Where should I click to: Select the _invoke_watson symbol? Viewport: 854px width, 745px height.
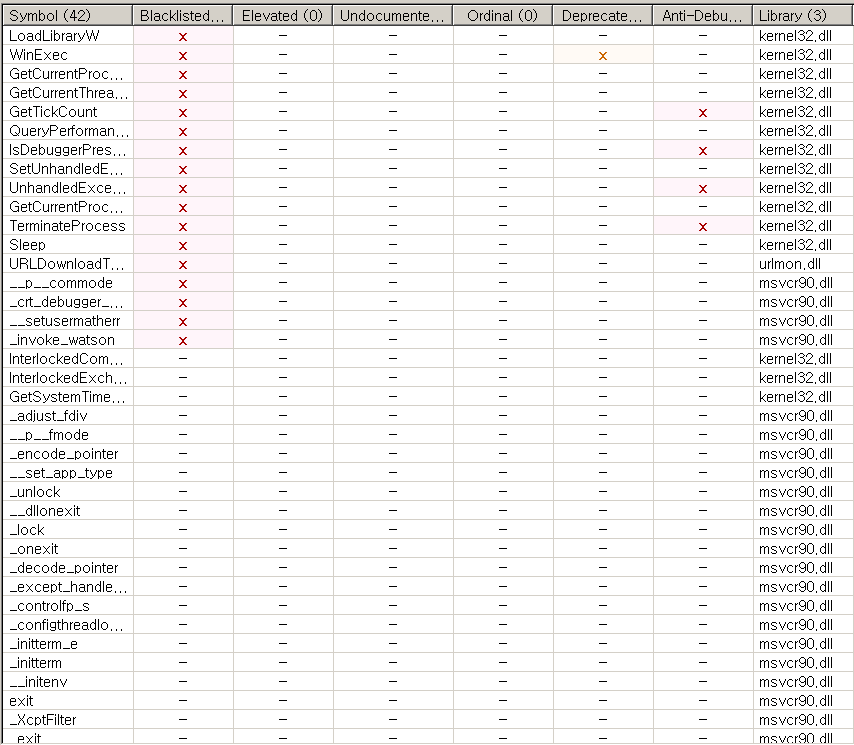(x=62, y=340)
